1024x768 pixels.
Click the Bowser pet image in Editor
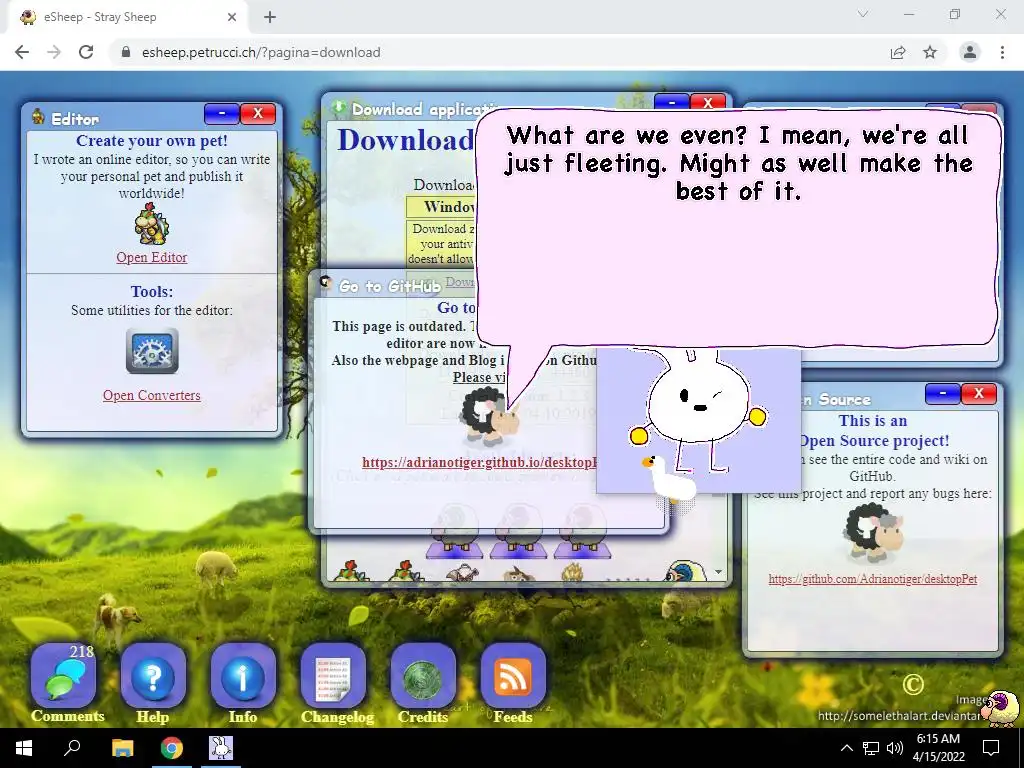tap(152, 224)
